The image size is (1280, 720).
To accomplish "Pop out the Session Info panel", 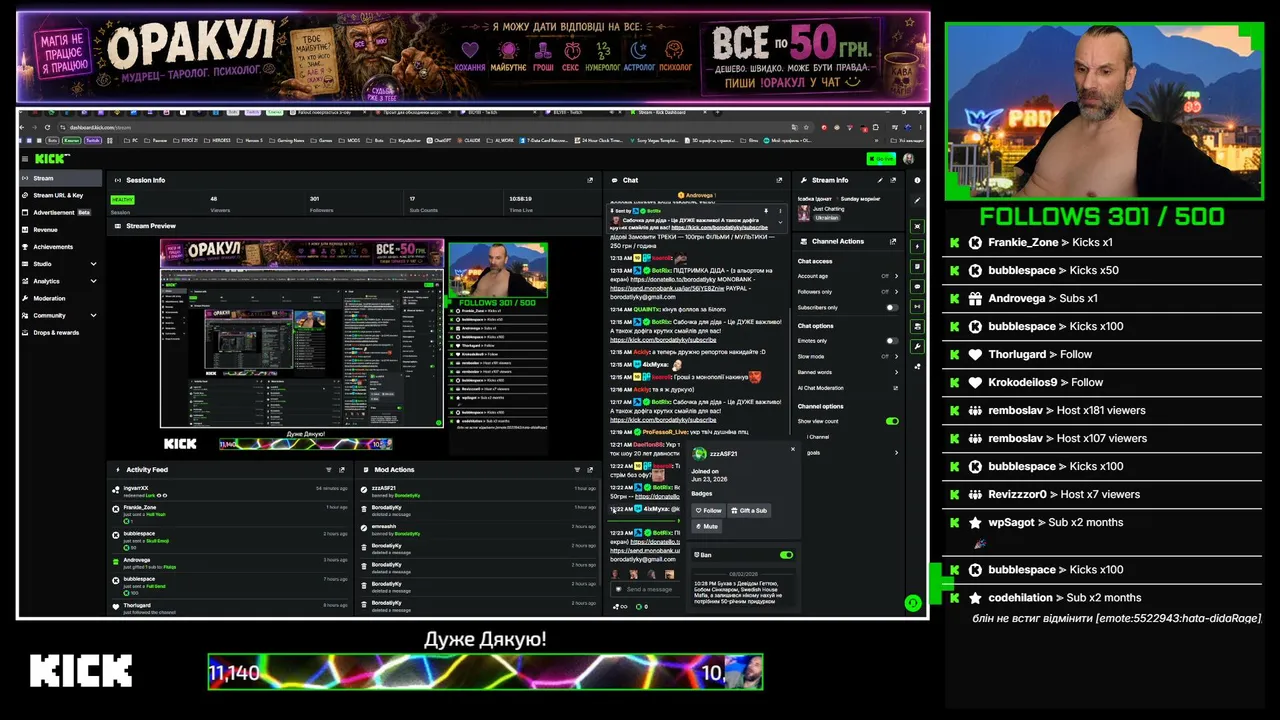I will pos(590,180).
